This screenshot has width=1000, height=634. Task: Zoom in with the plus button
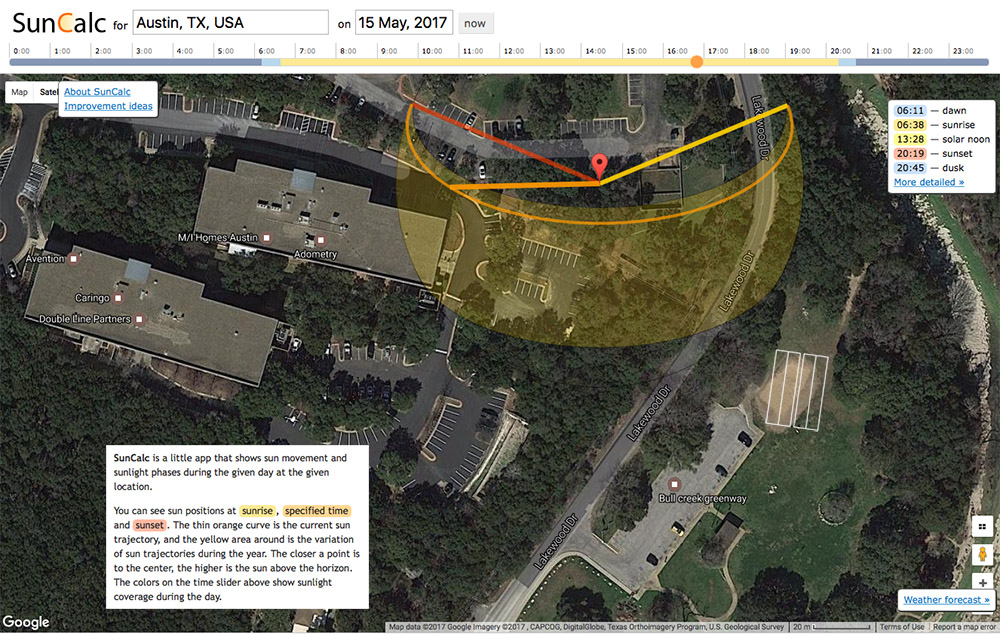click(983, 582)
